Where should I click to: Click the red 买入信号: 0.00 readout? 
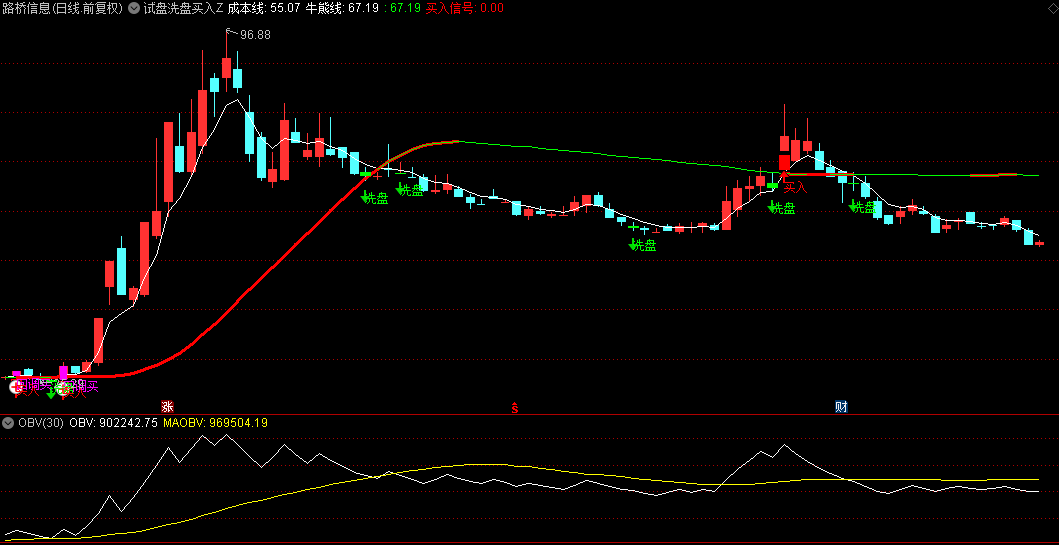(x=465, y=9)
